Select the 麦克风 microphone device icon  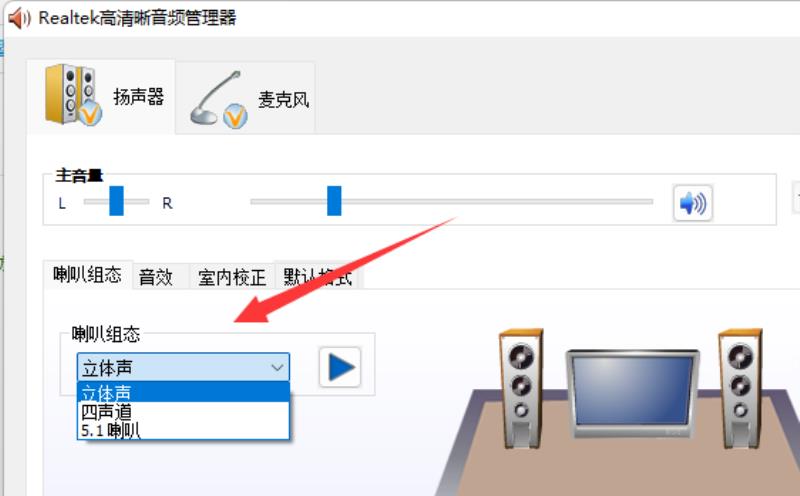click(x=219, y=100)
